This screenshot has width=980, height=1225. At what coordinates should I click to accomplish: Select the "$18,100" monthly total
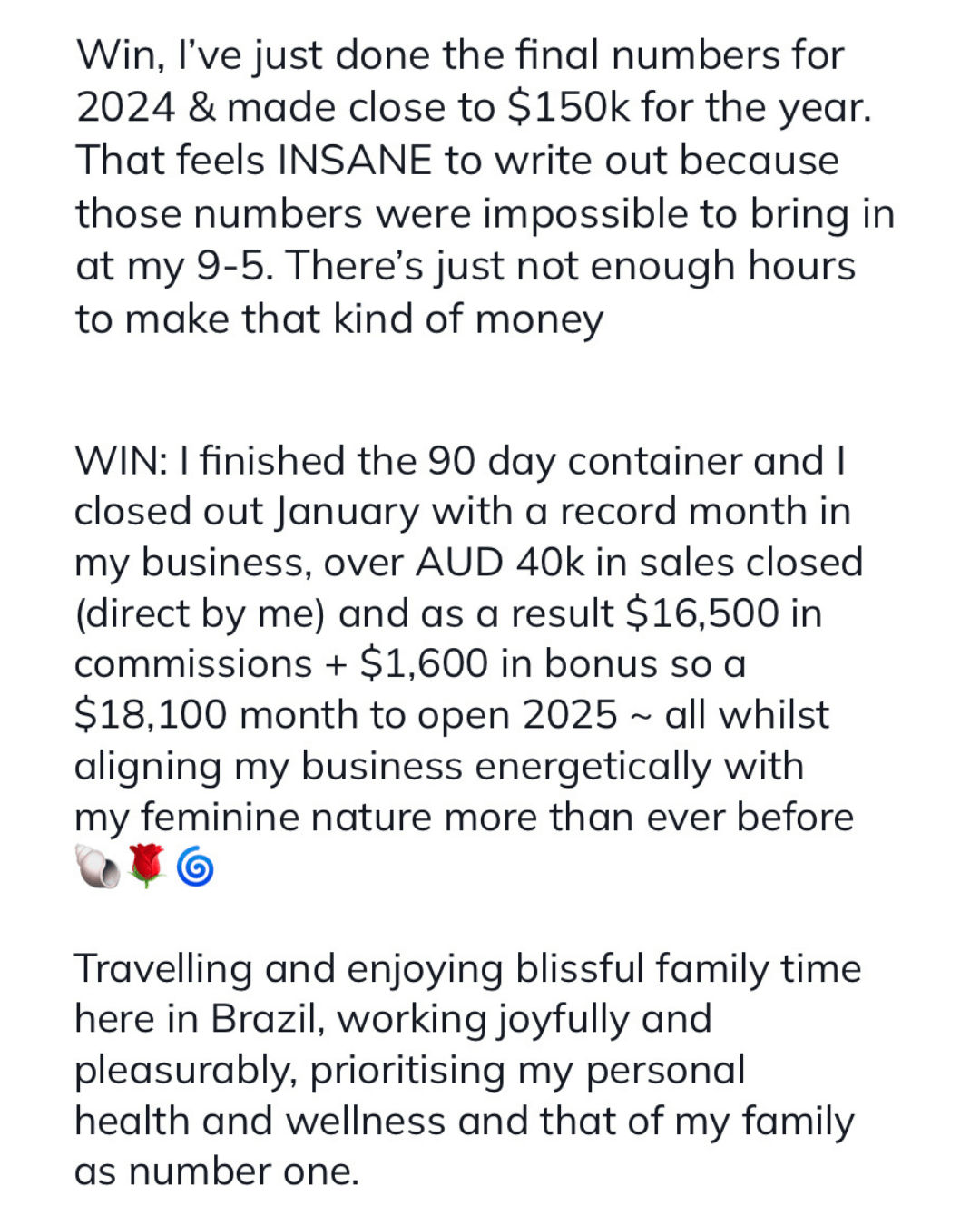click(151, 715)
